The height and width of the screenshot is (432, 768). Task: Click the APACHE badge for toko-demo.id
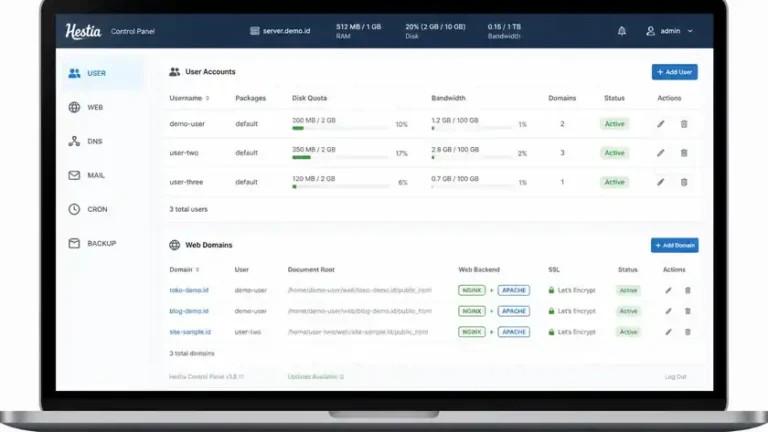514,290
